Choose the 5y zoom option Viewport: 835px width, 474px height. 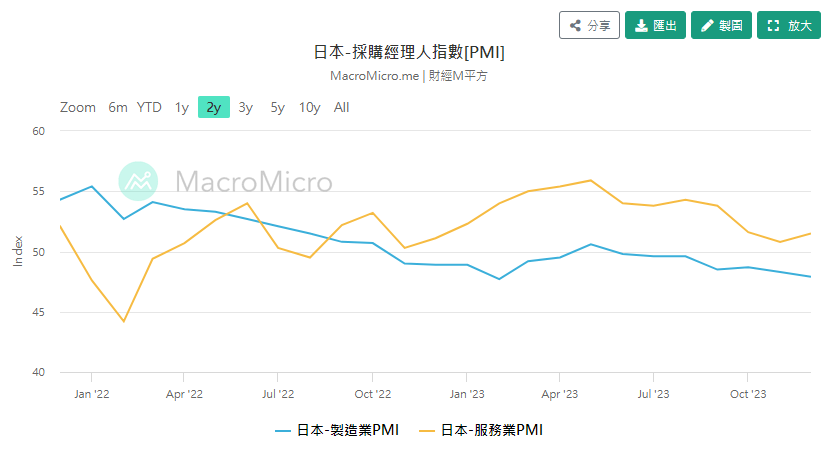277,107
